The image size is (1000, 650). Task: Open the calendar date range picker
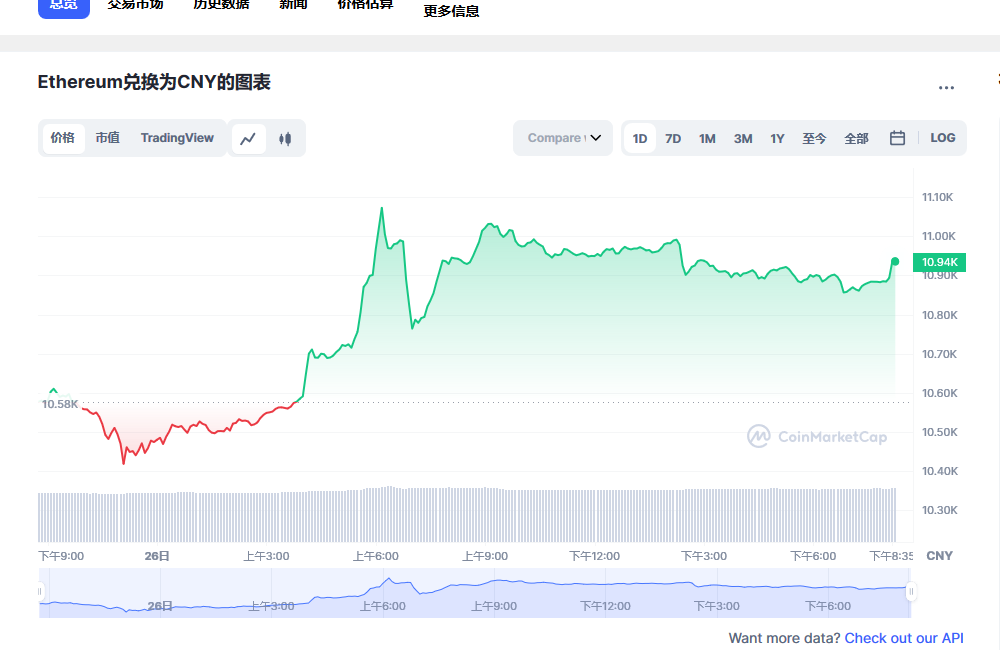897,138
